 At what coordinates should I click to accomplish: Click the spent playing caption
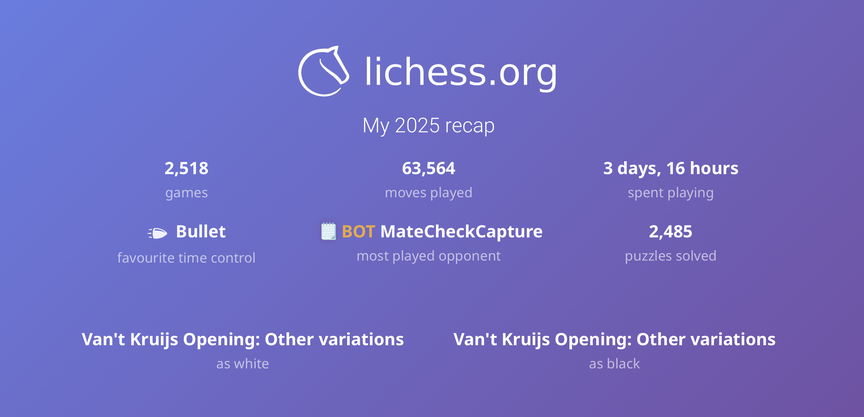point(670,193)
